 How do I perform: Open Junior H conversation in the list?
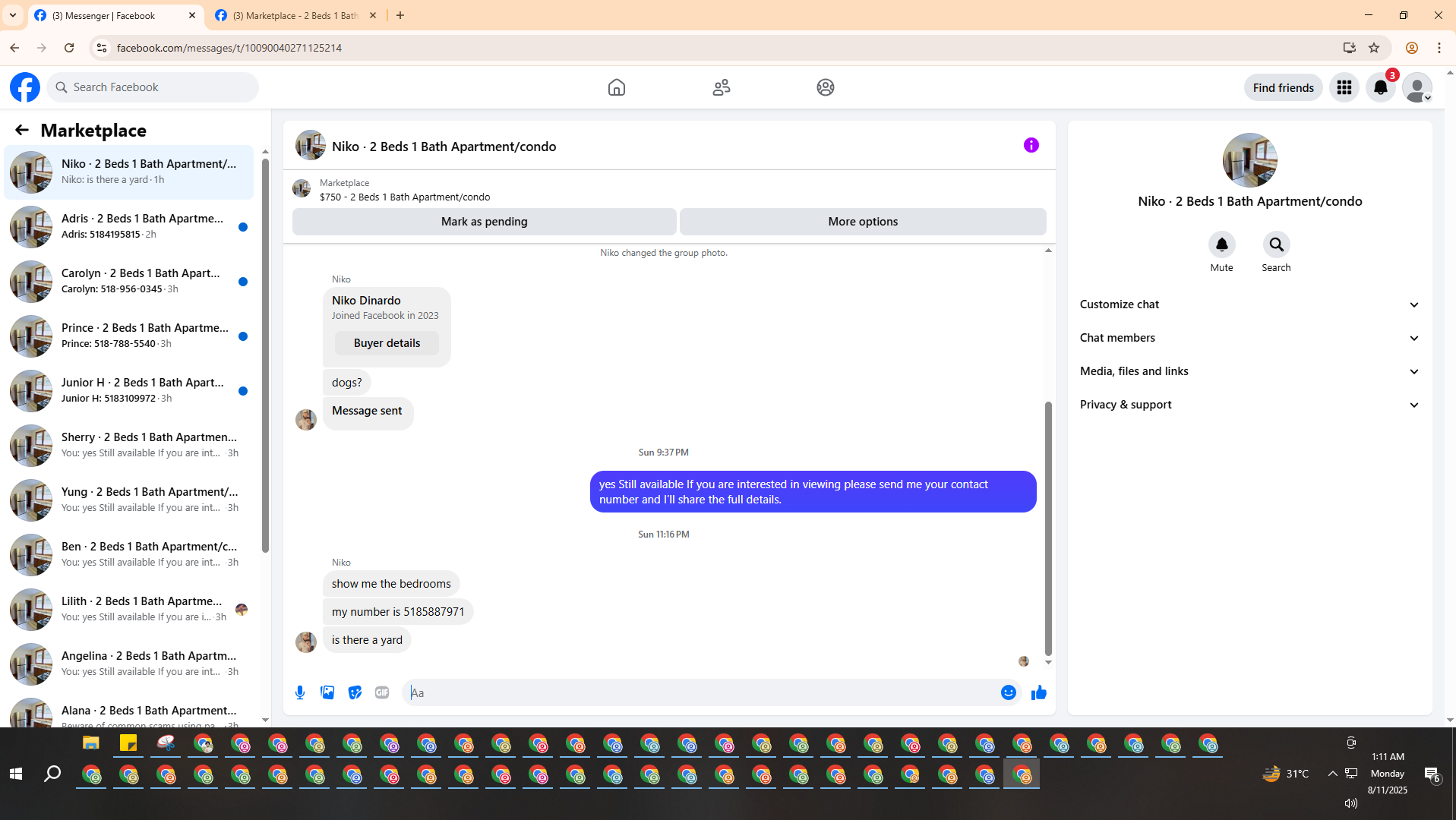(x=129, y=390)
